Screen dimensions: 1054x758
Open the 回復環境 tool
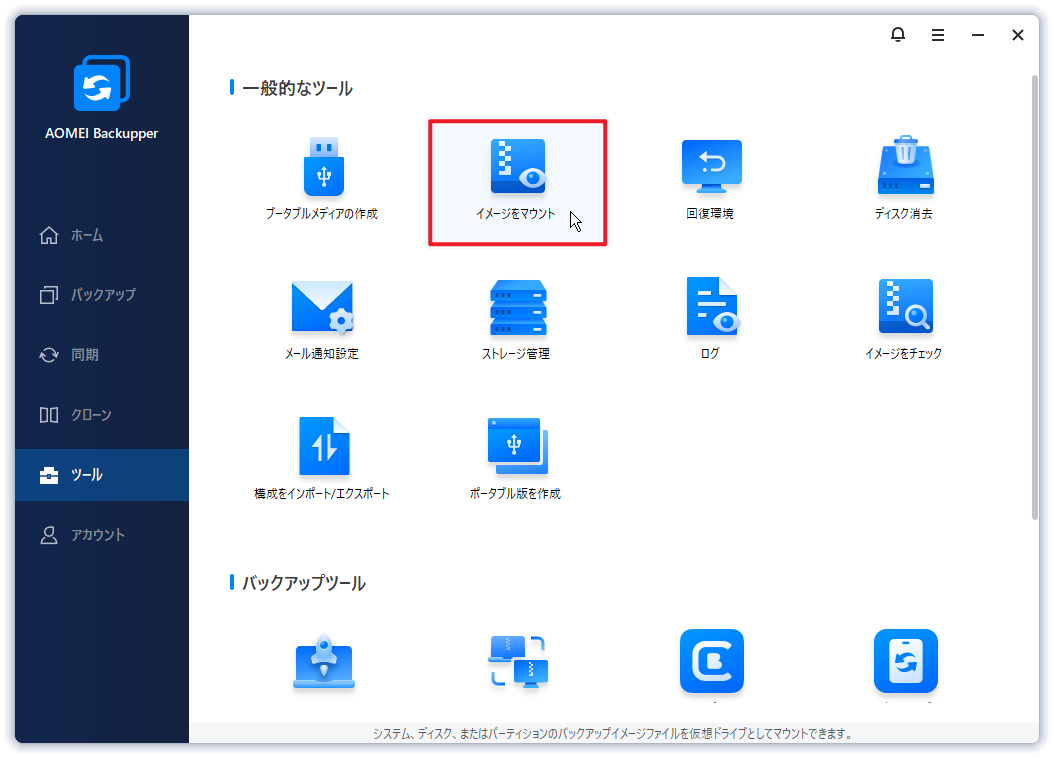(x=711, y=179)
